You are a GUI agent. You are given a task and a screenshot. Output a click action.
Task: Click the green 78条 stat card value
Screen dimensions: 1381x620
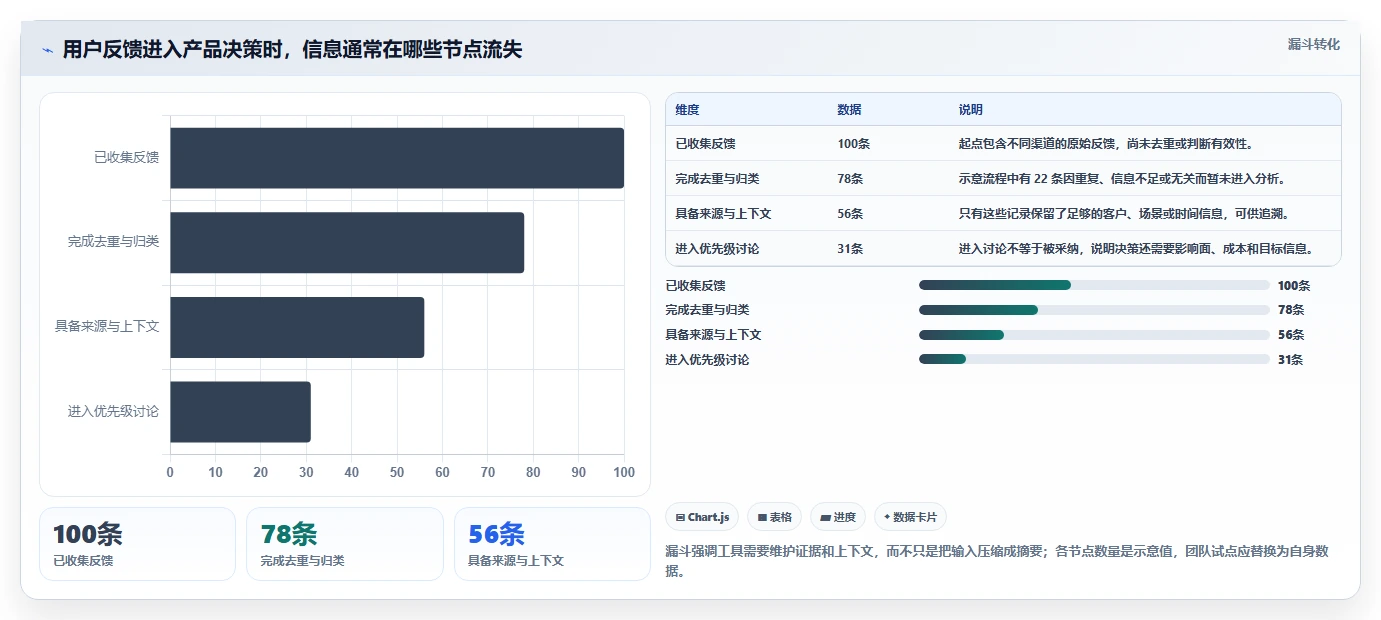coord(288,534)
